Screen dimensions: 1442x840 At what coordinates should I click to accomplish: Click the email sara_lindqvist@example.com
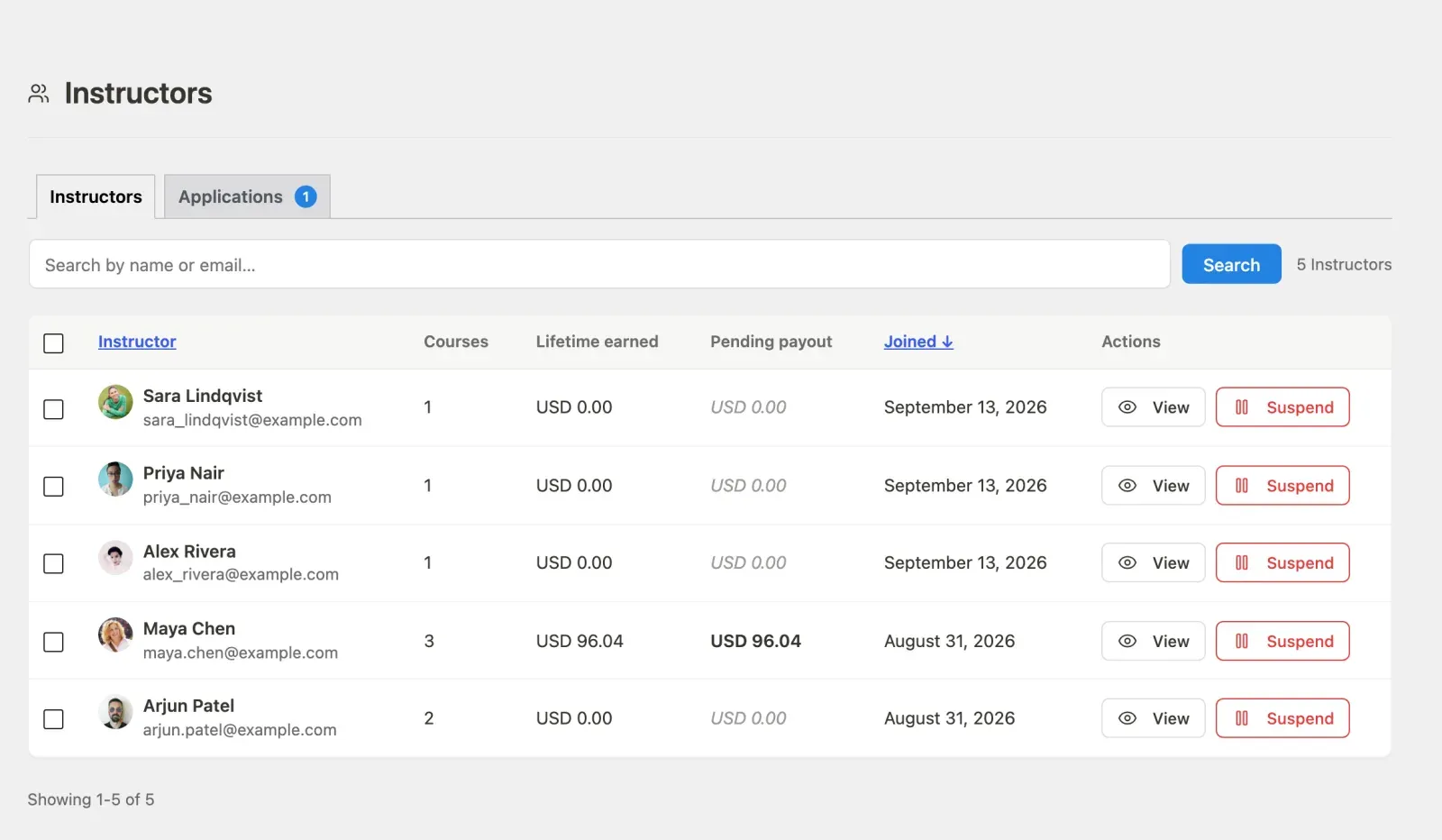252,420
